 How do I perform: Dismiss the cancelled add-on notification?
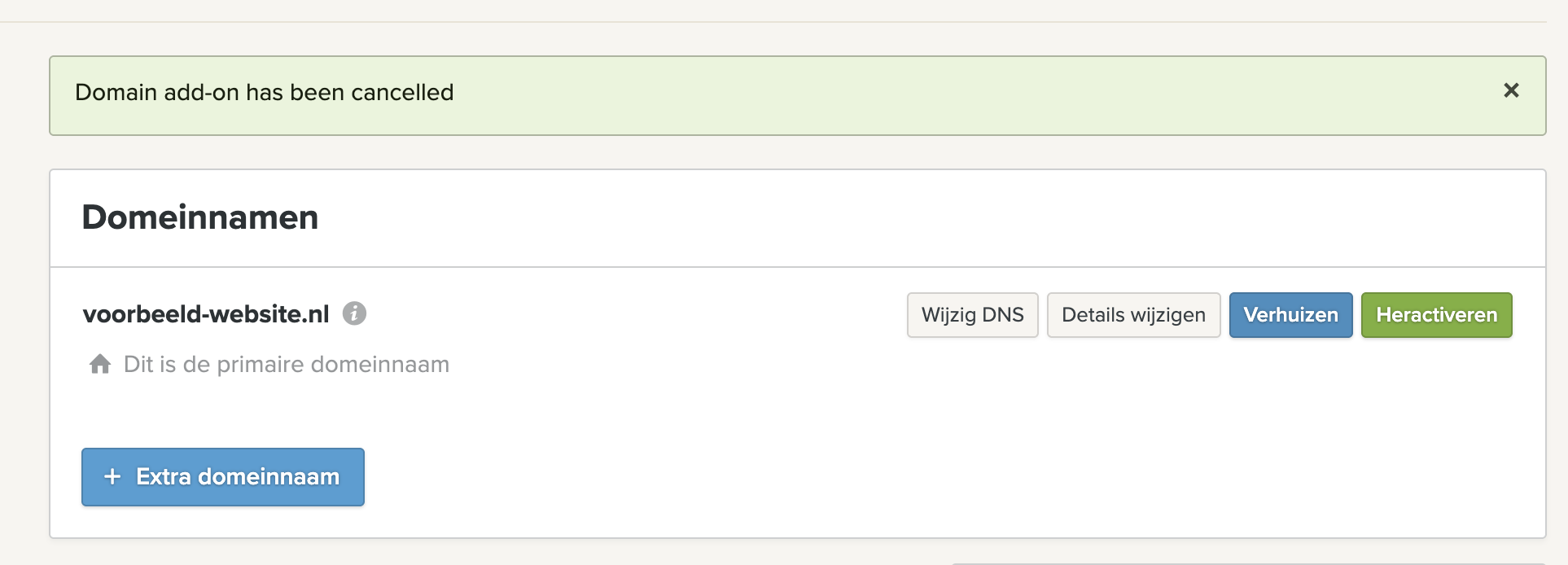1511,90
